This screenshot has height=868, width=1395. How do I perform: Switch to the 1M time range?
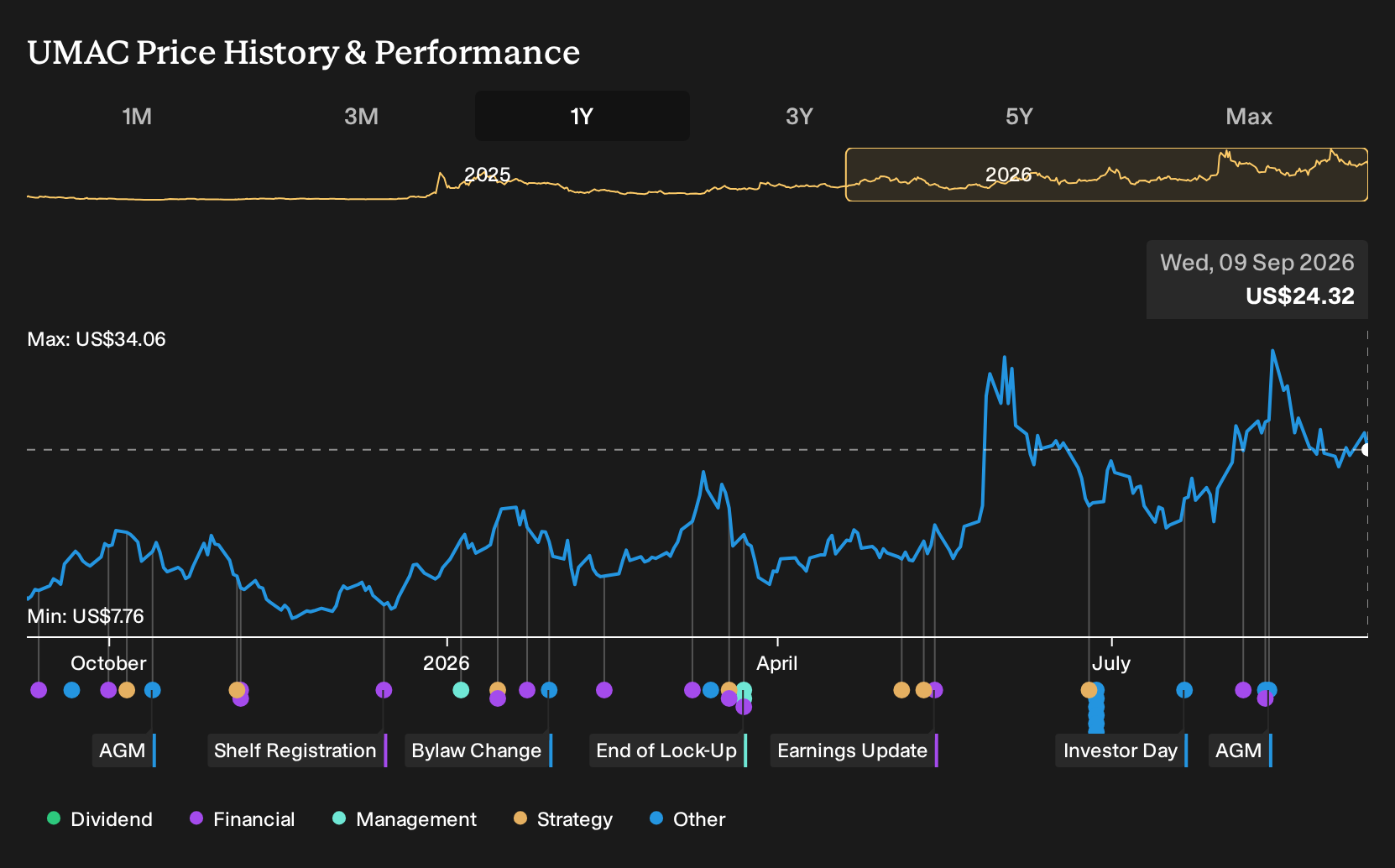[x=137, y=117]
